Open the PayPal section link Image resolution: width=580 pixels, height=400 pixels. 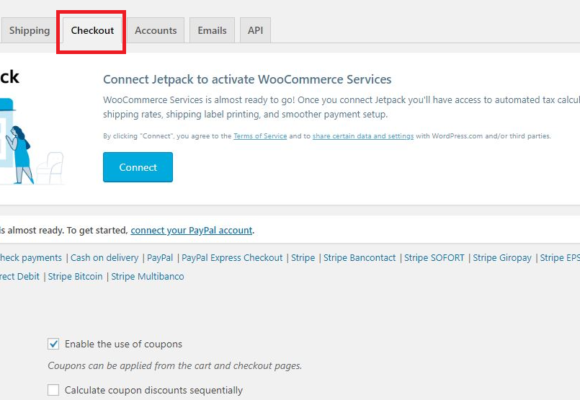click(x=160, y=258)
